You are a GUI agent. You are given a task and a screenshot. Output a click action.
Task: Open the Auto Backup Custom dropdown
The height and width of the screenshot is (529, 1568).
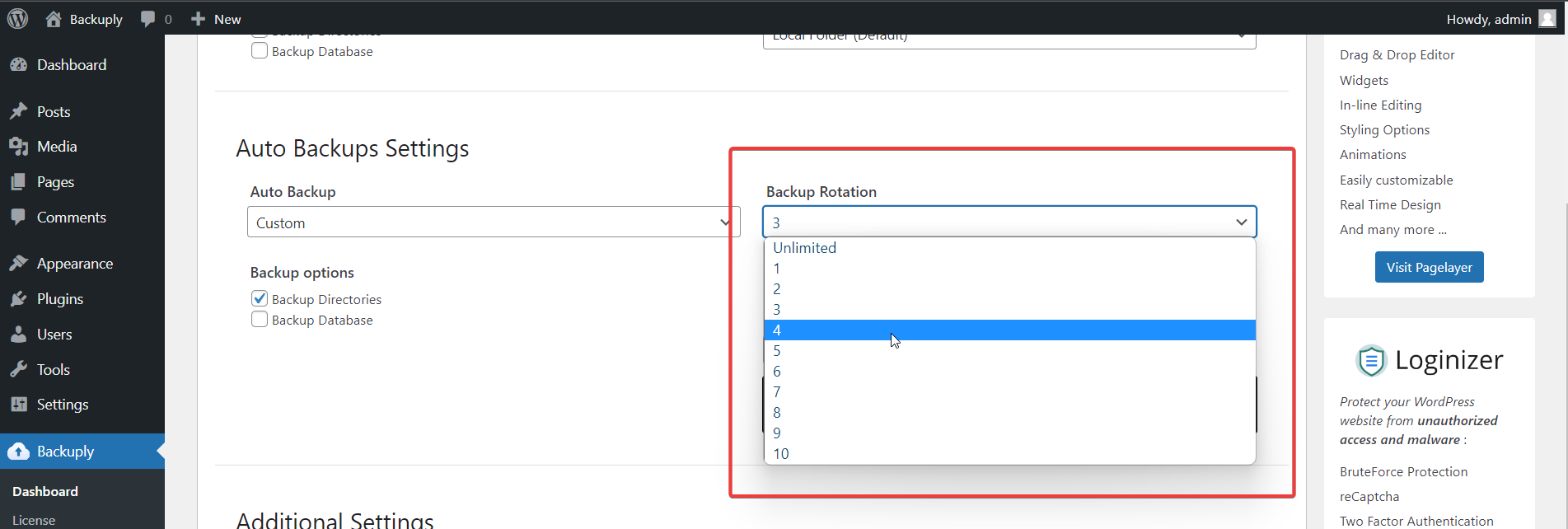494,222
